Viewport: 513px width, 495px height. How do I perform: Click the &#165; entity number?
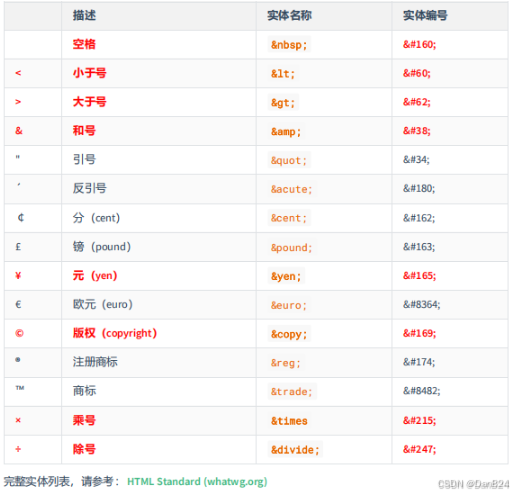click(419, 276)
